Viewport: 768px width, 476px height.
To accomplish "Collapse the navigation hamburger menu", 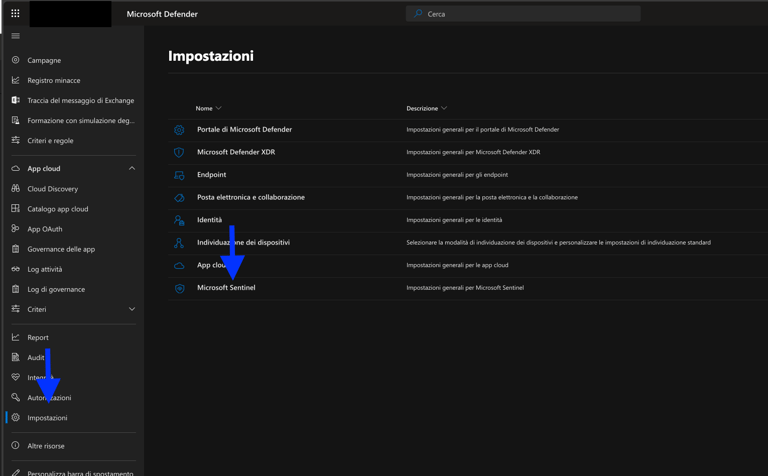I will [16, 36].
